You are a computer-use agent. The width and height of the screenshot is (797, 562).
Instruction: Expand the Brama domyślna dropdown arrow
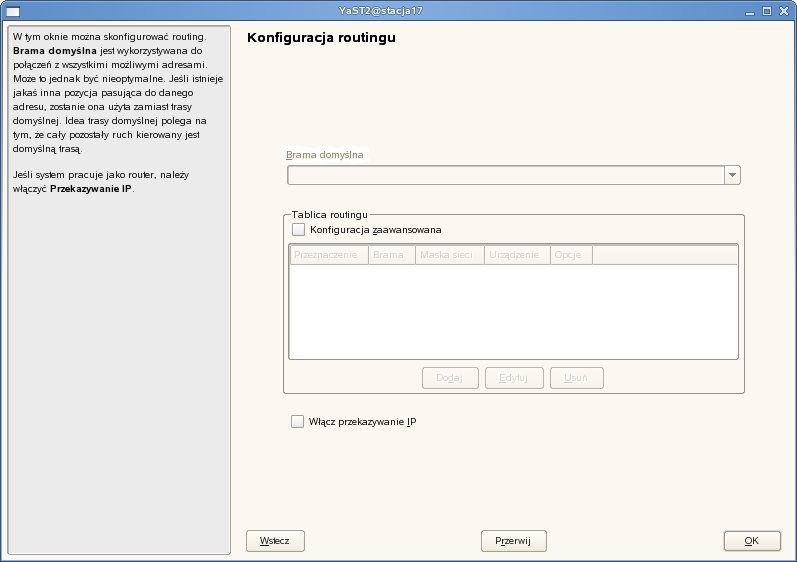732,175
